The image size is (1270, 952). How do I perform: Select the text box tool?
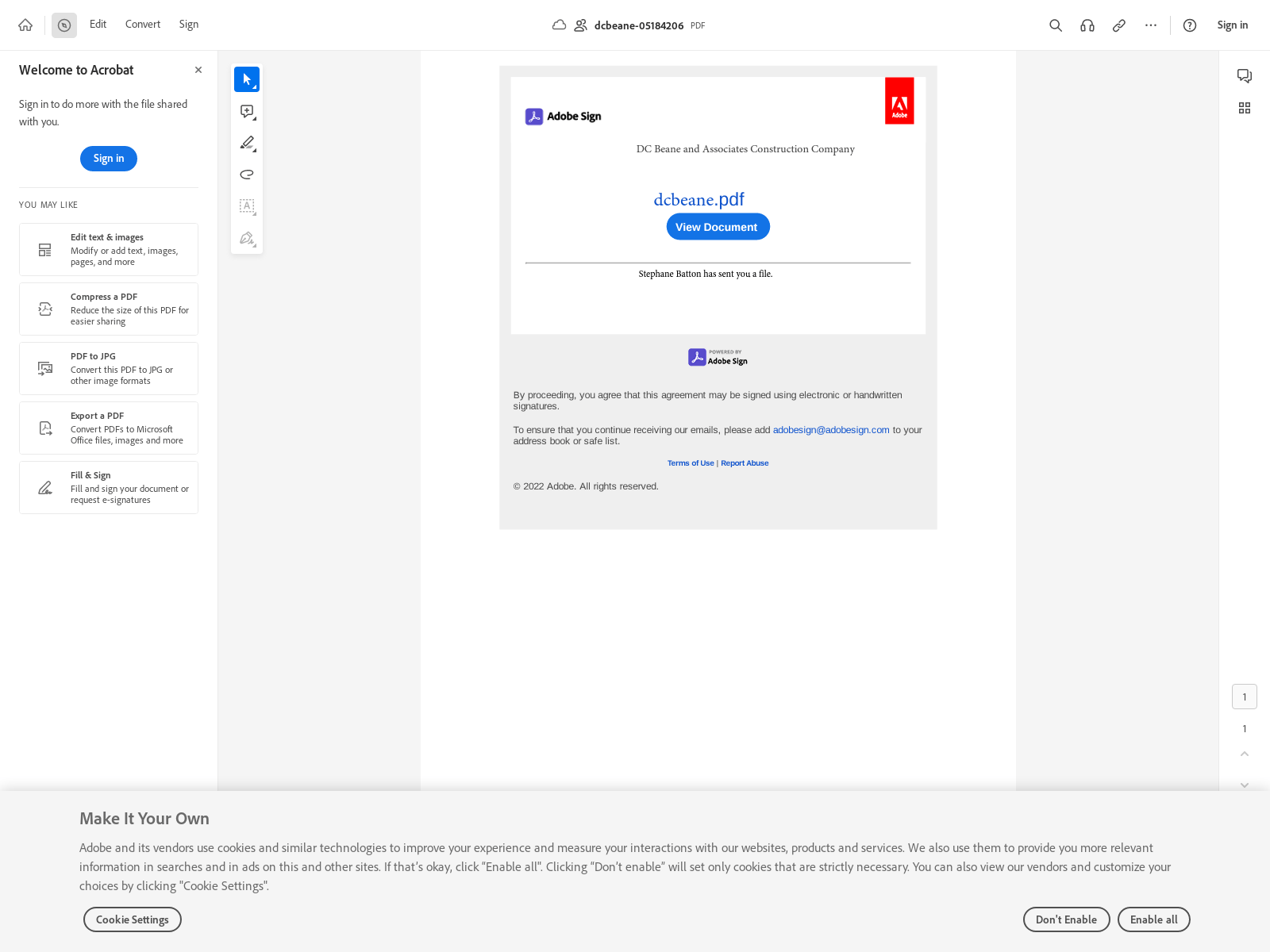pos(247,206)
